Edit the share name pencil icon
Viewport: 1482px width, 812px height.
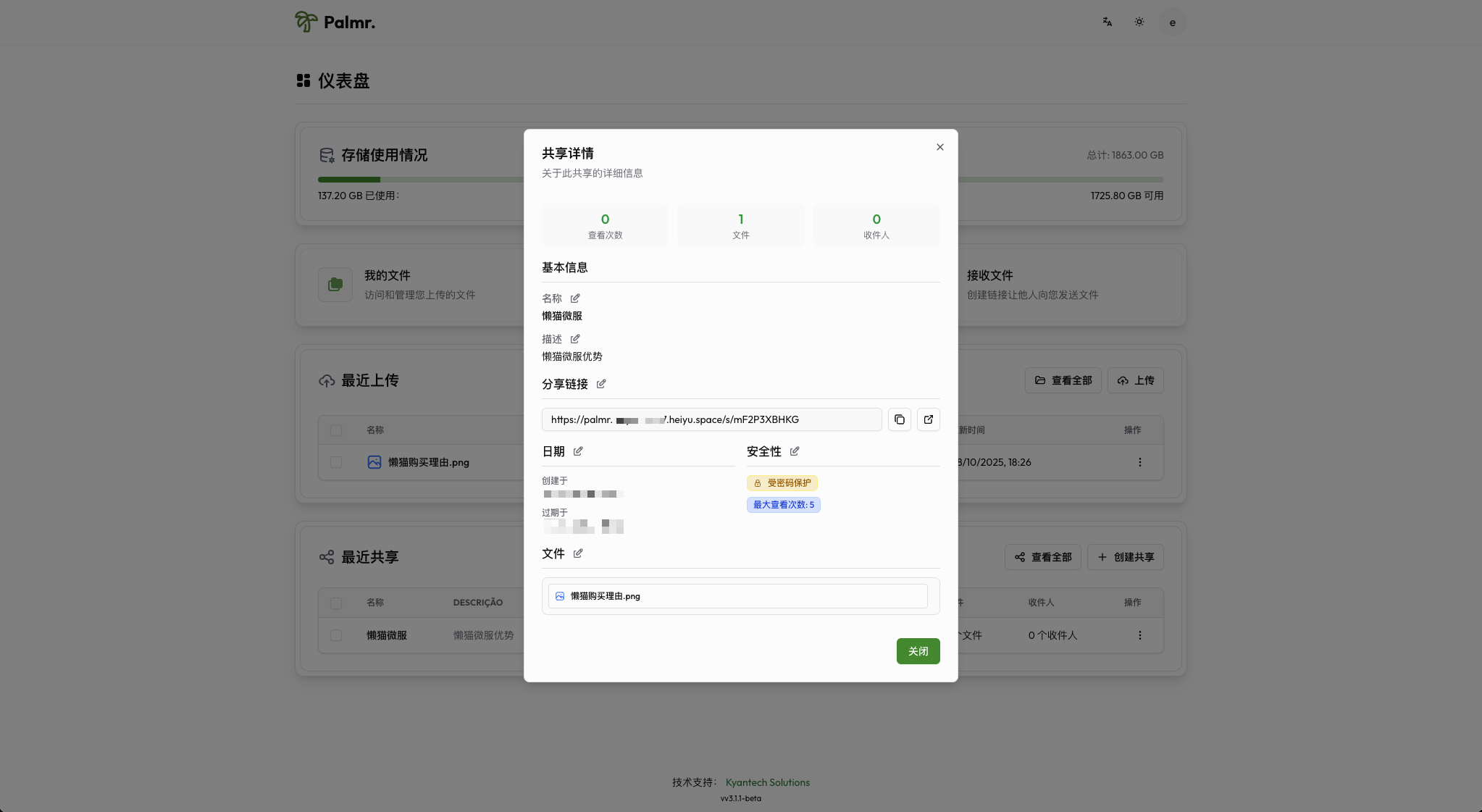click(575, 298)
